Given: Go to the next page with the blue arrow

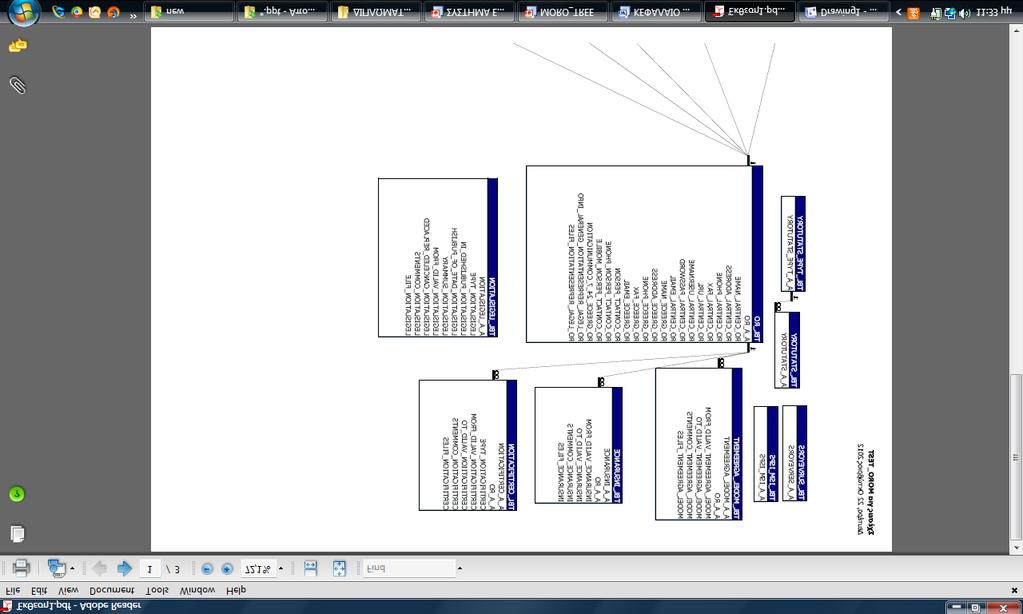Looking at the screenshot, I should click(x=124, y=568).
